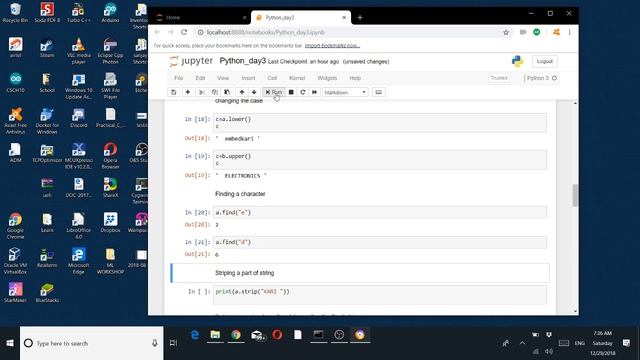The width and height of the screenshot is (640, 360).
Task: Move selected cell up arrow icon
Action: 242,92
